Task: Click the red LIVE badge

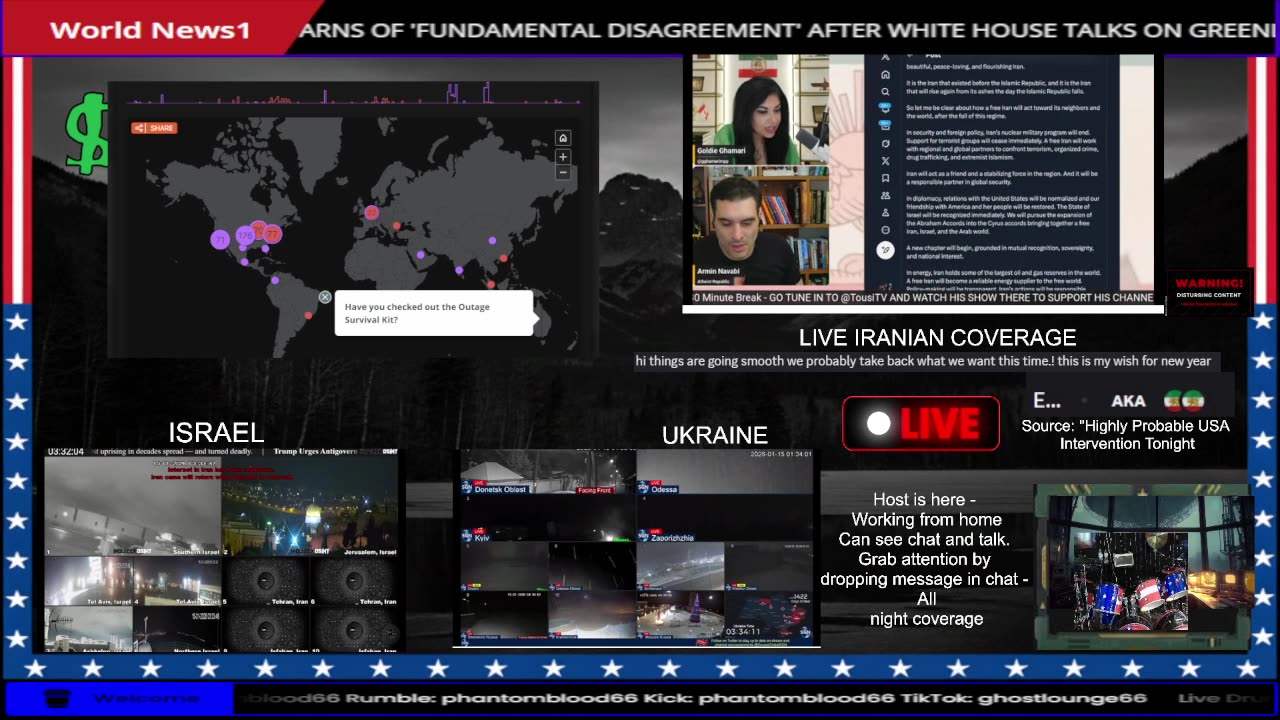Action: (921, 424)
